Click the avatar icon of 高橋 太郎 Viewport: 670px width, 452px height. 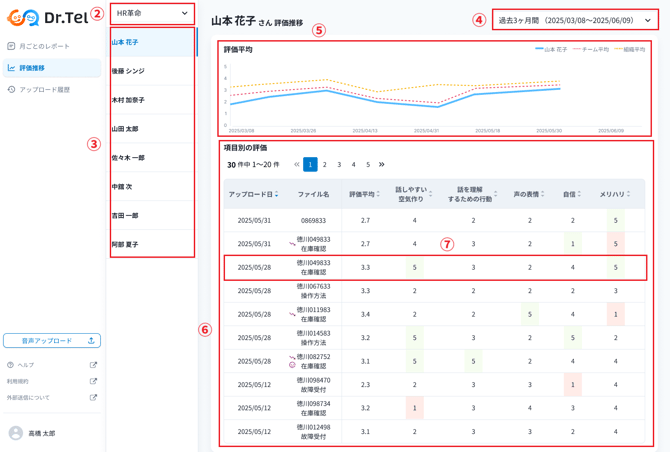coord(16,433)
